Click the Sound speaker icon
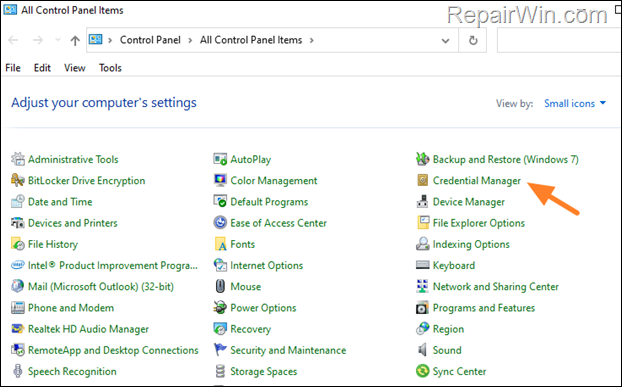The height and width of the screenshot is (387, 622). pos(422,350)
